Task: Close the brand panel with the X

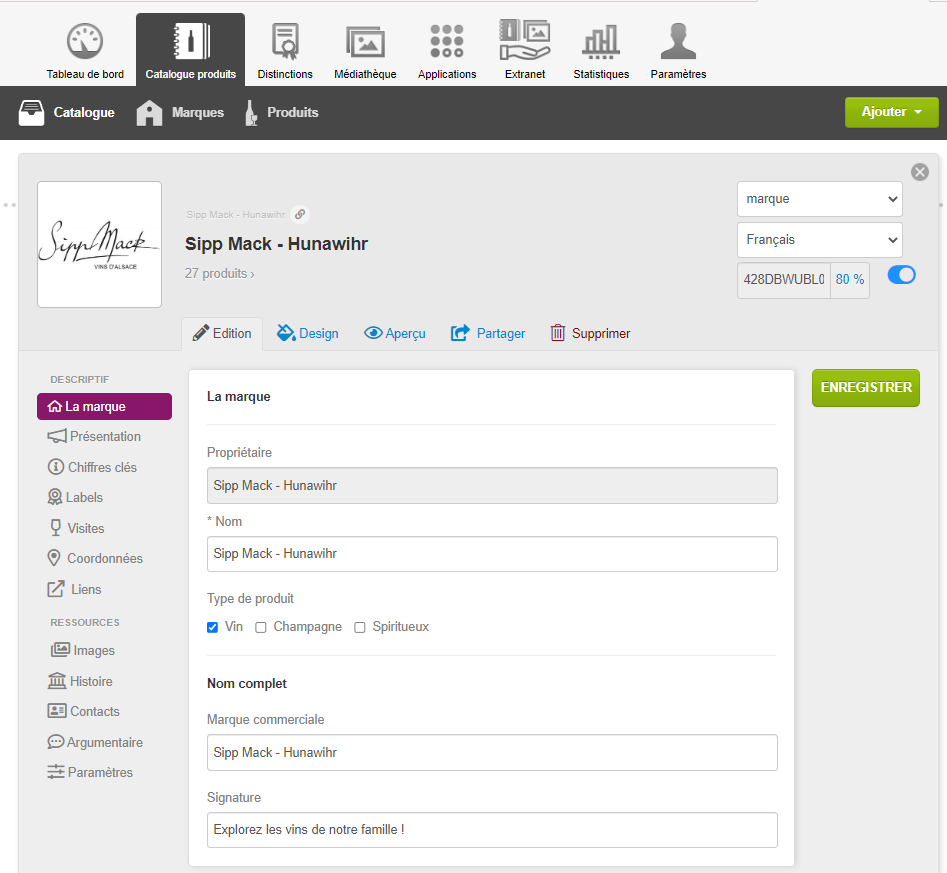Action: point(920,172)
